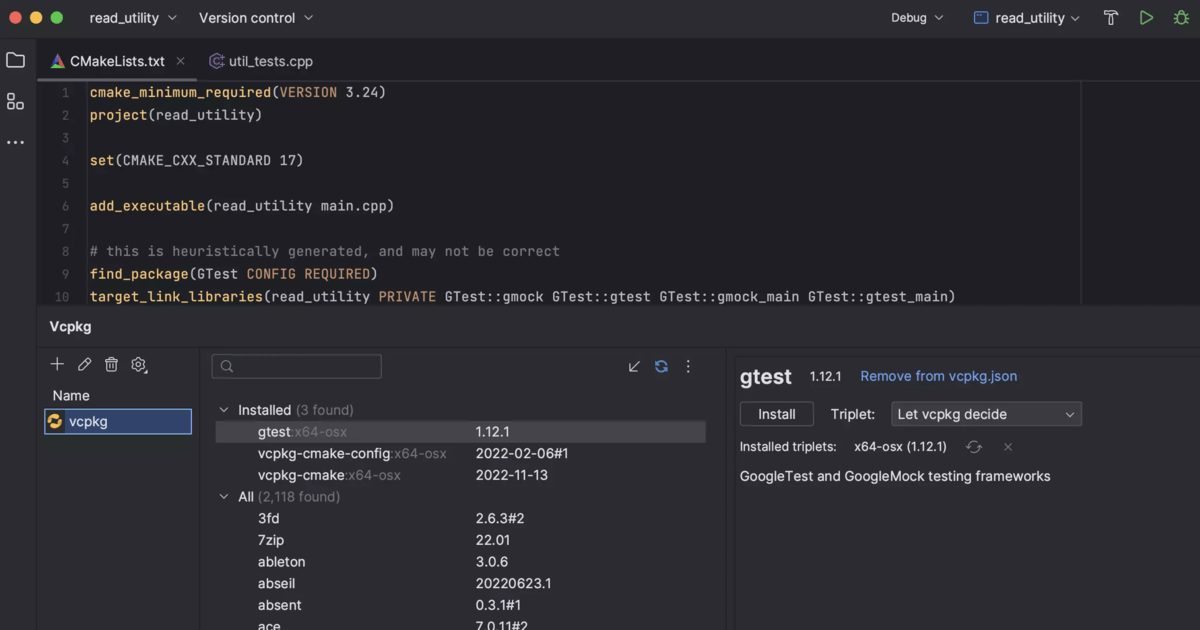This screenshot has width=1200, height=630.
Task: Add a new vcpkg repository with the plus icon
Action: pos(57,364)
